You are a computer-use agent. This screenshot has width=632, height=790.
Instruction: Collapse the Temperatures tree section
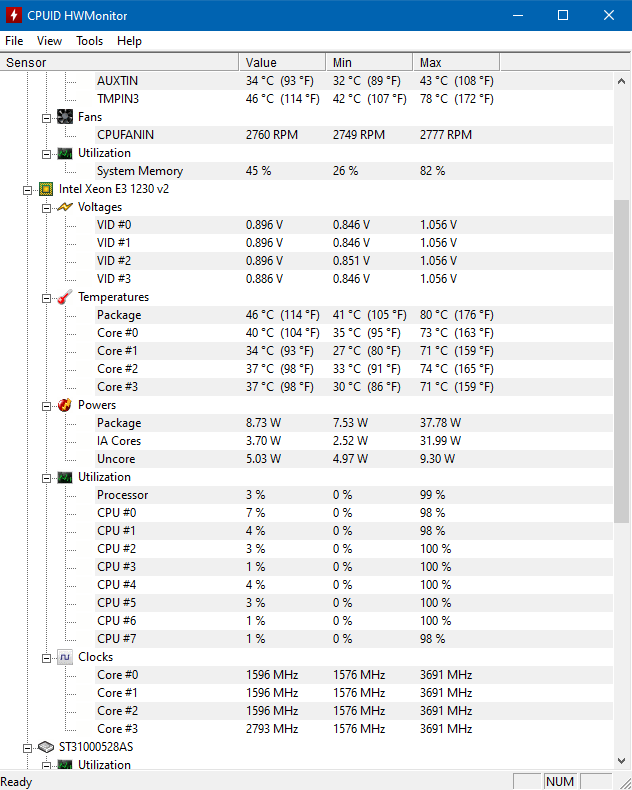click(x=46, y=298)
